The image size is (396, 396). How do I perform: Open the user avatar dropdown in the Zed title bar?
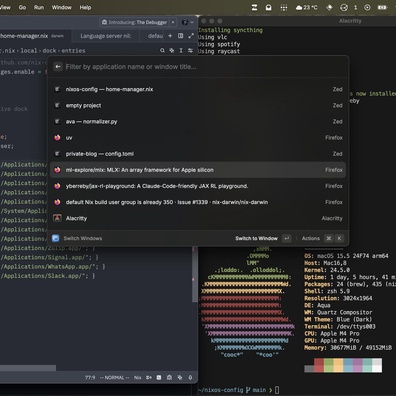tap(187, 22)
